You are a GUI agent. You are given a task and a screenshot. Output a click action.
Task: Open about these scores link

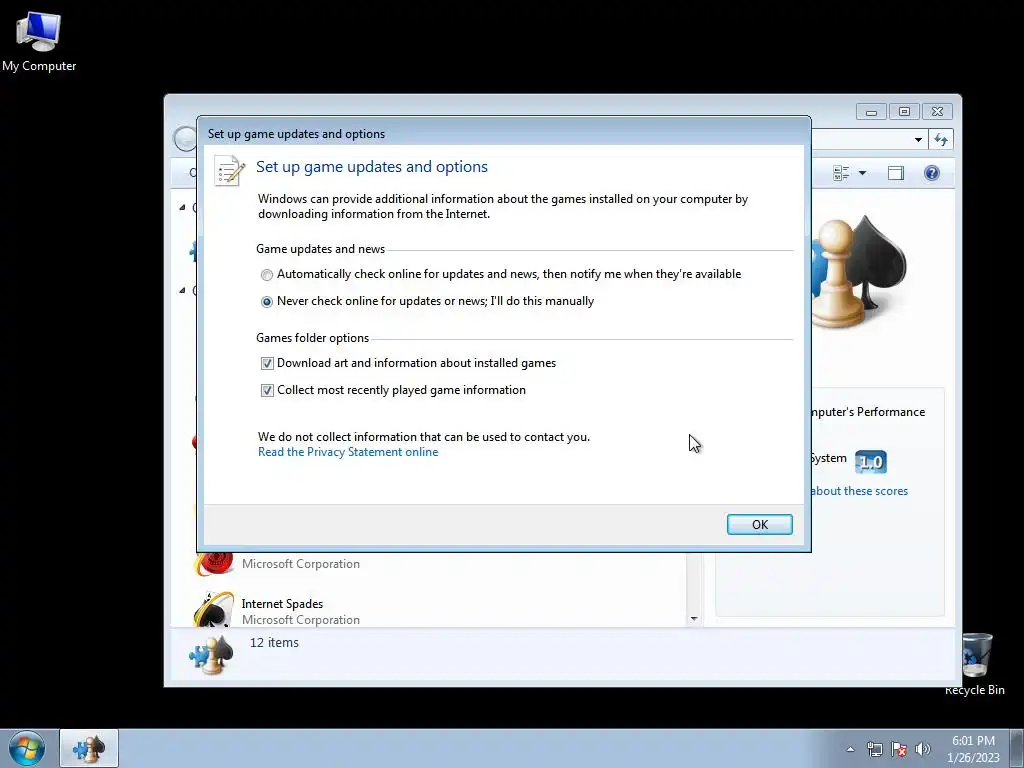tap(859, 491)
